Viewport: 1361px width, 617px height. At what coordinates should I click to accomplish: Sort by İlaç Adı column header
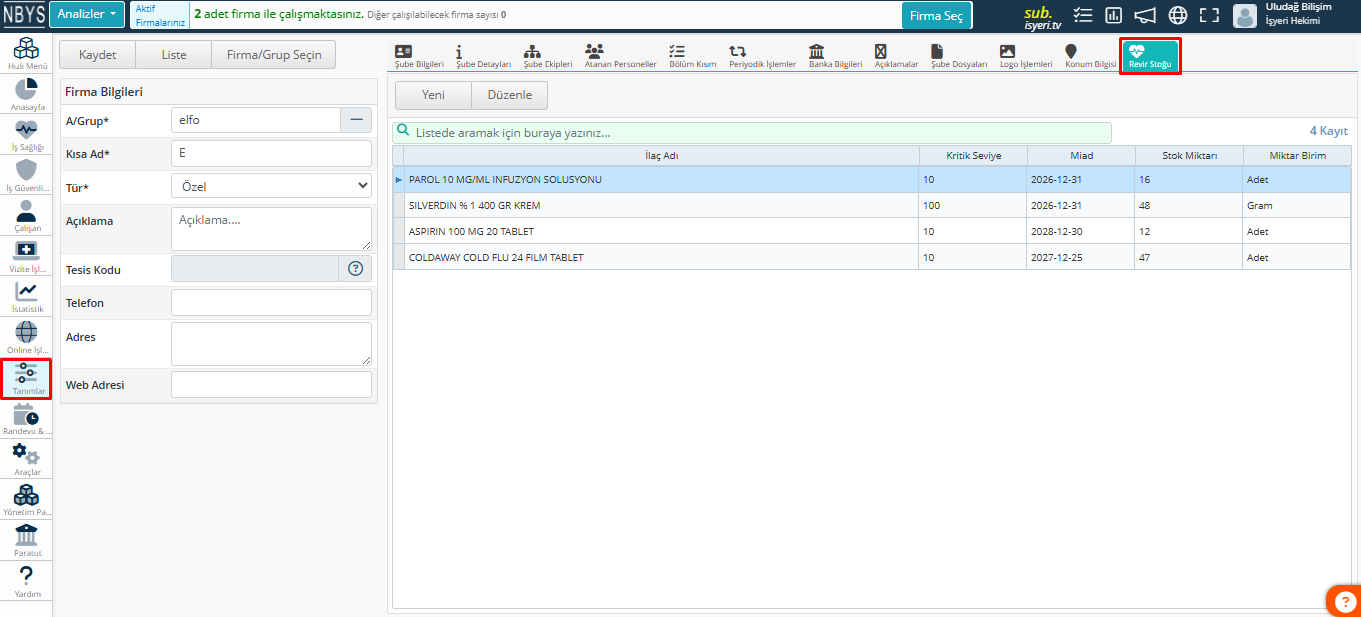coord(662,156)
